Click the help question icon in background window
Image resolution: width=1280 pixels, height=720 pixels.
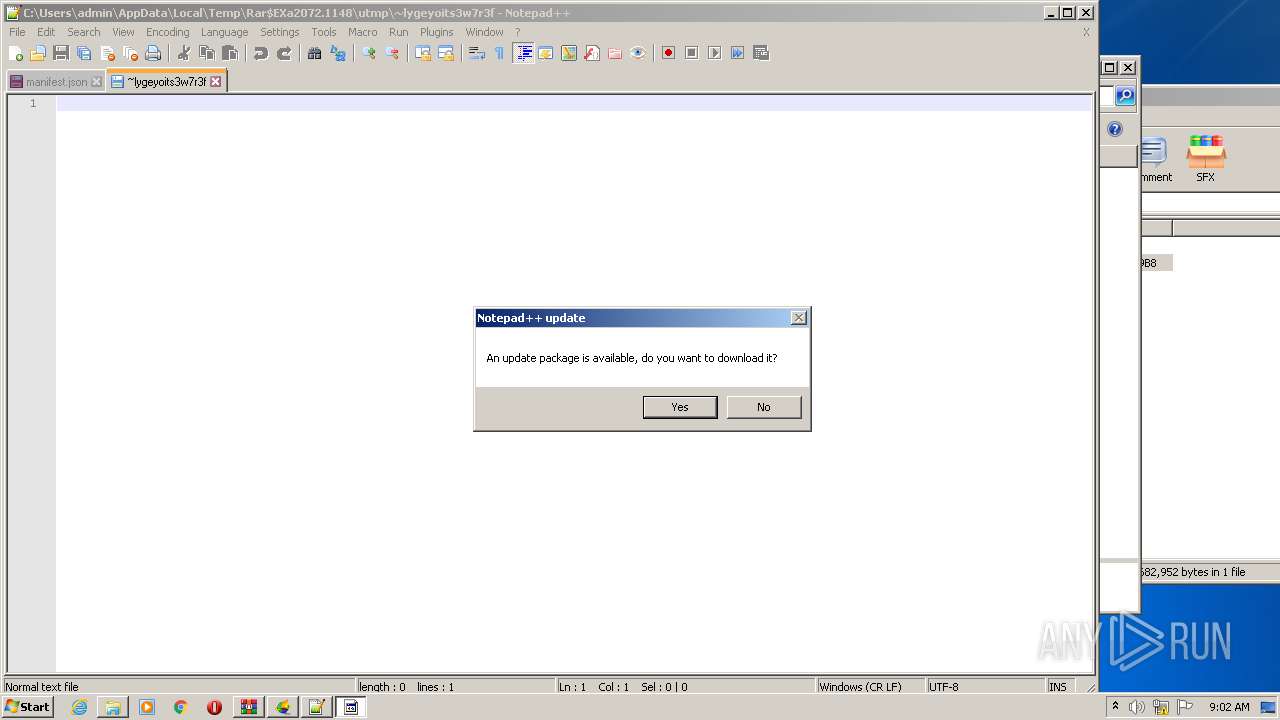(1115, 129)
